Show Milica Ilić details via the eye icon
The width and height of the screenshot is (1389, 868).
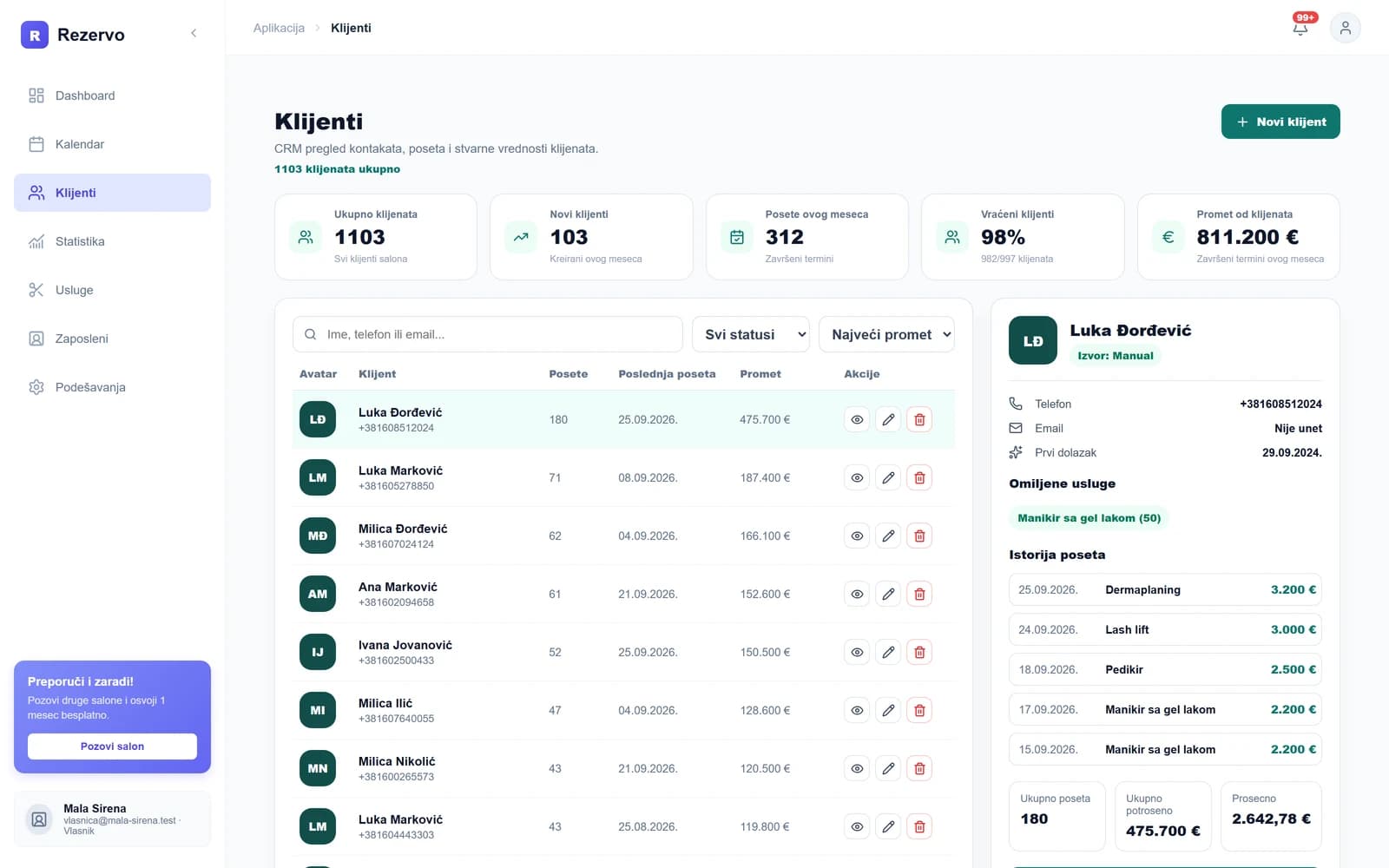[857, 710]
